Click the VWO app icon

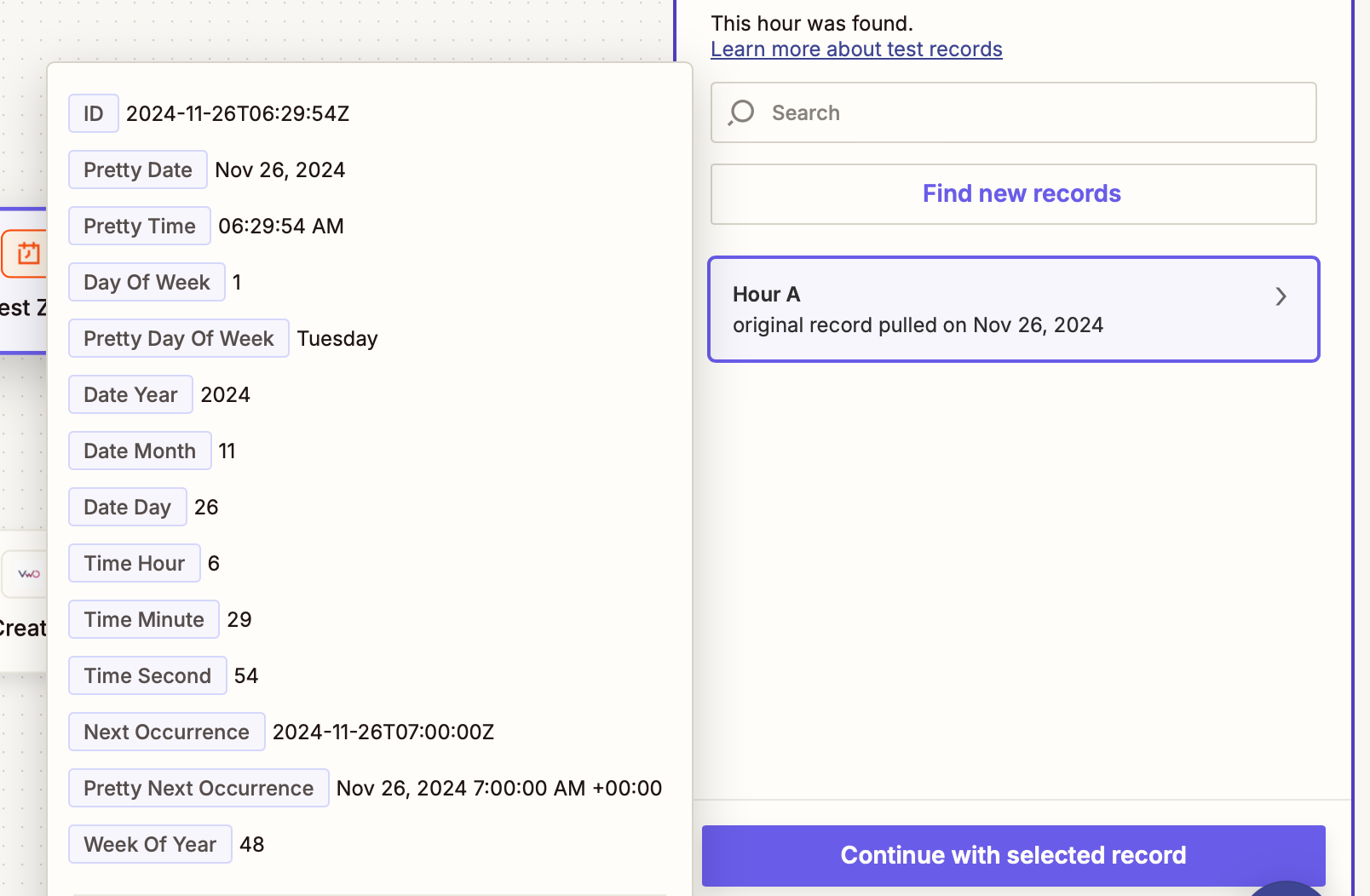point(27,573)
